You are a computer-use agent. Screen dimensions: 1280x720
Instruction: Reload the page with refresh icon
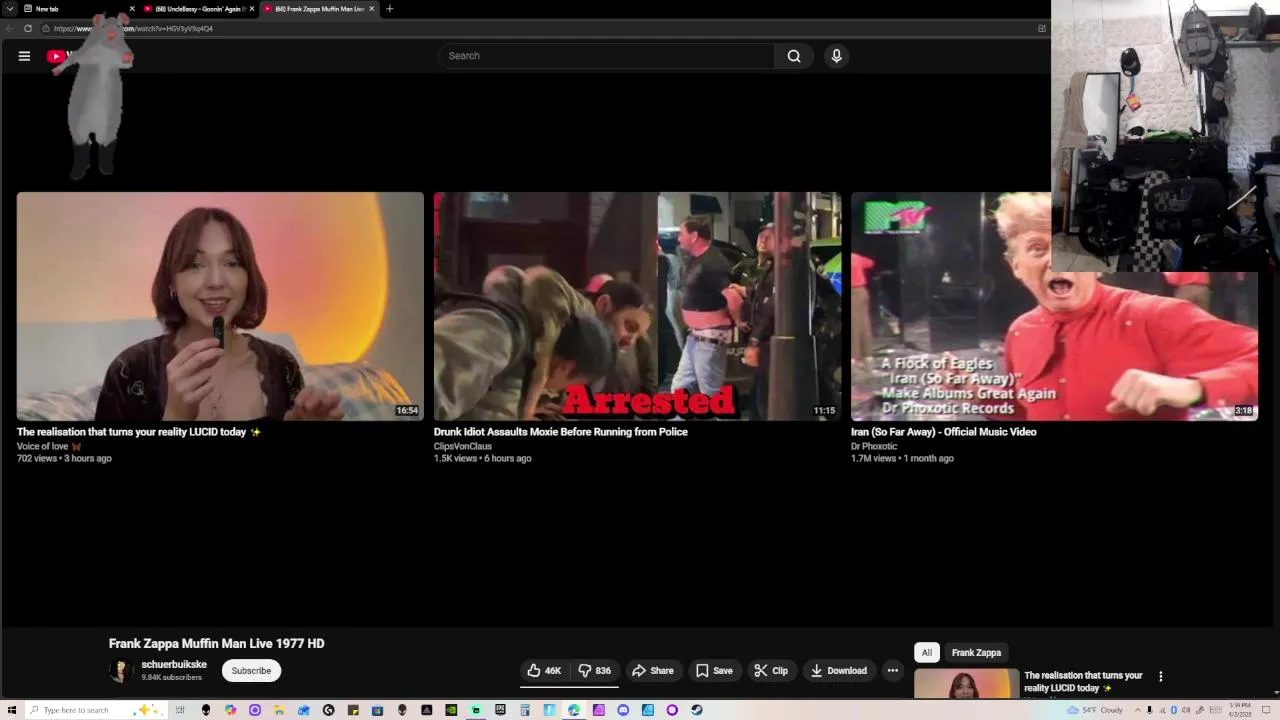(x=28, y=28)
